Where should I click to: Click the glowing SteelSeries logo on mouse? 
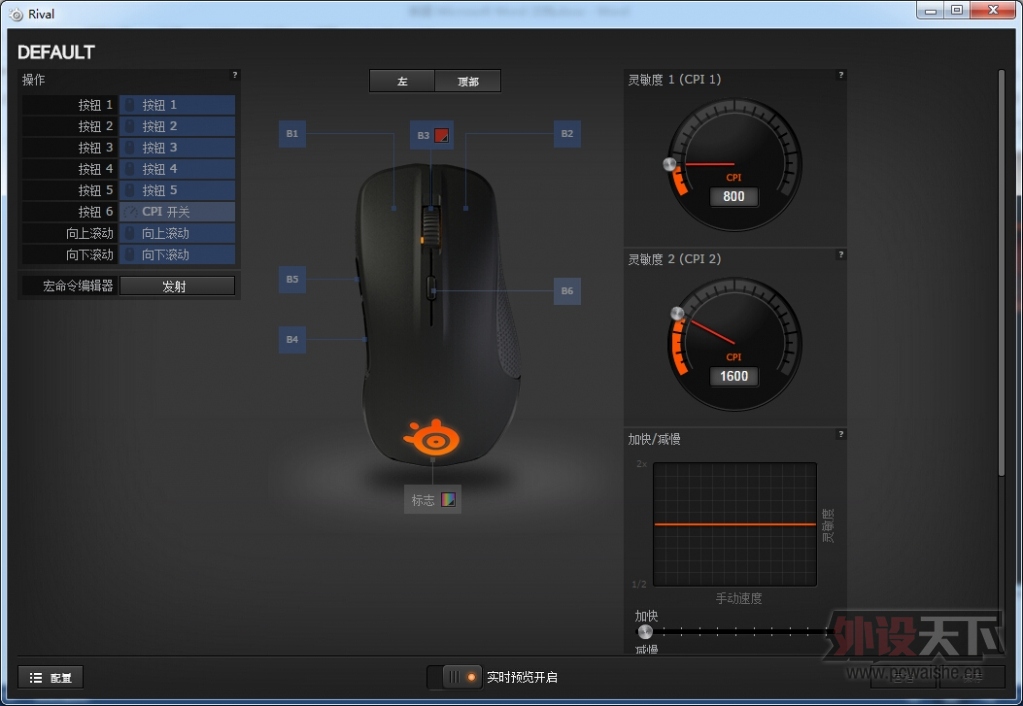[x=431, y=437]
